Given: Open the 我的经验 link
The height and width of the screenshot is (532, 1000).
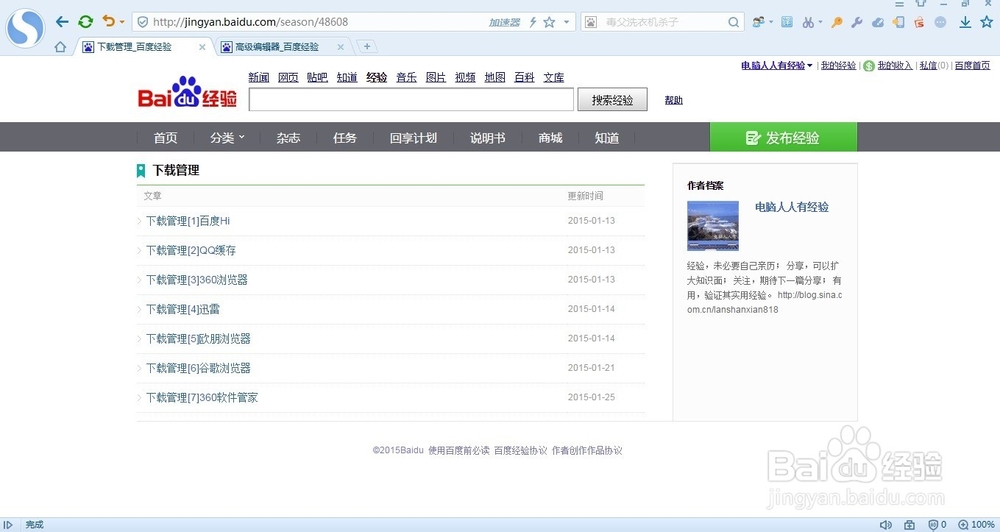Looking at the screenshot, I should click(838, 65).
